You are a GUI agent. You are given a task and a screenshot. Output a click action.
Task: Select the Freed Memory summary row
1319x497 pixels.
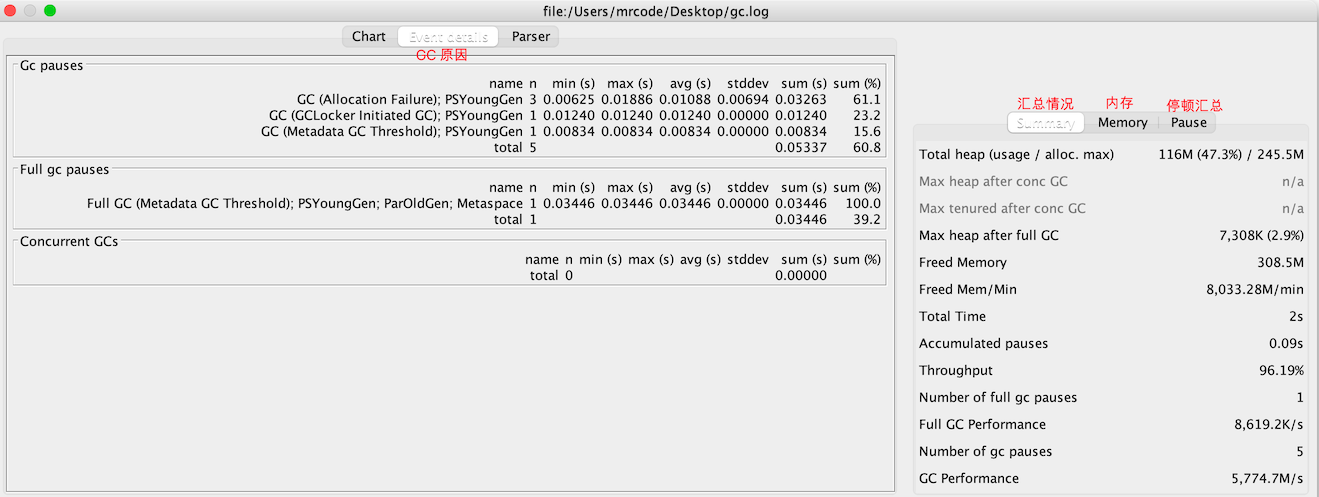[1110, 262]
